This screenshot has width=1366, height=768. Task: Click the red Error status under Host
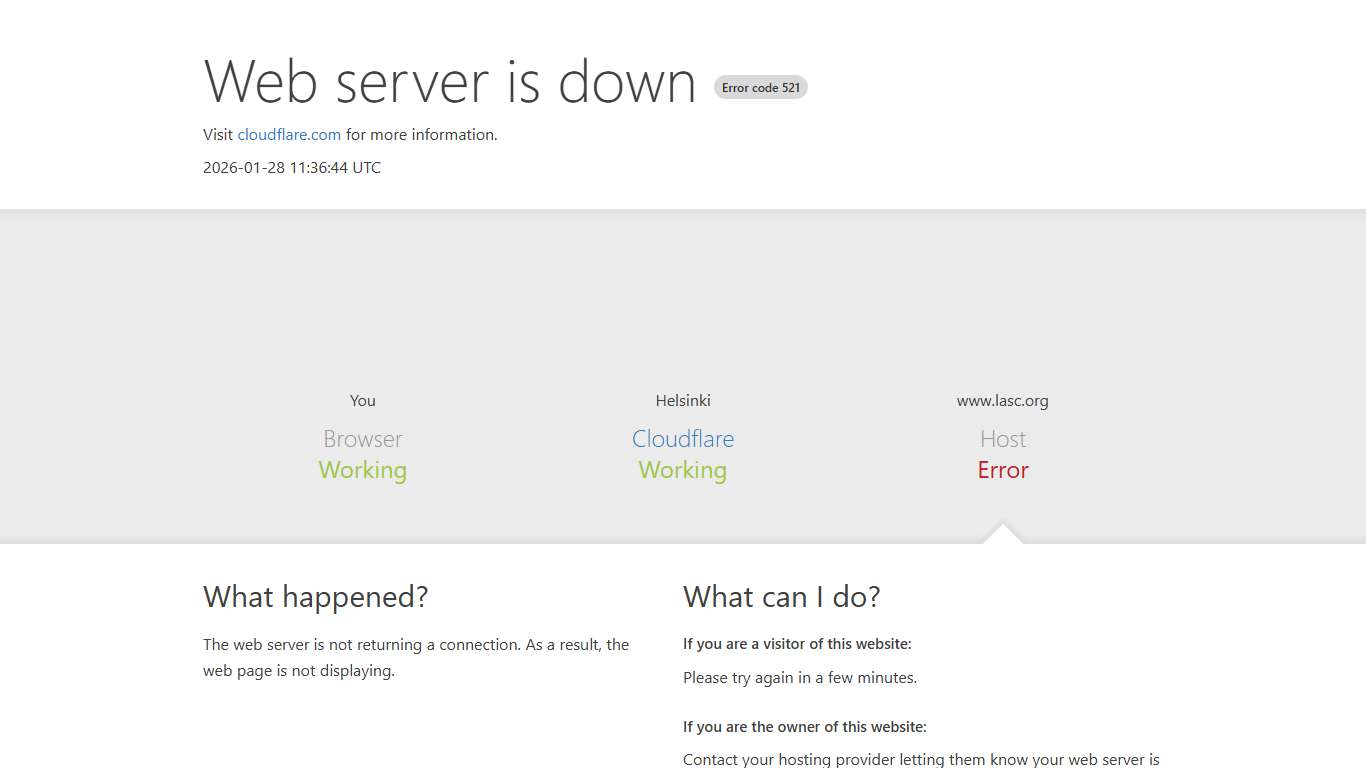click(x=1002, y=470)
